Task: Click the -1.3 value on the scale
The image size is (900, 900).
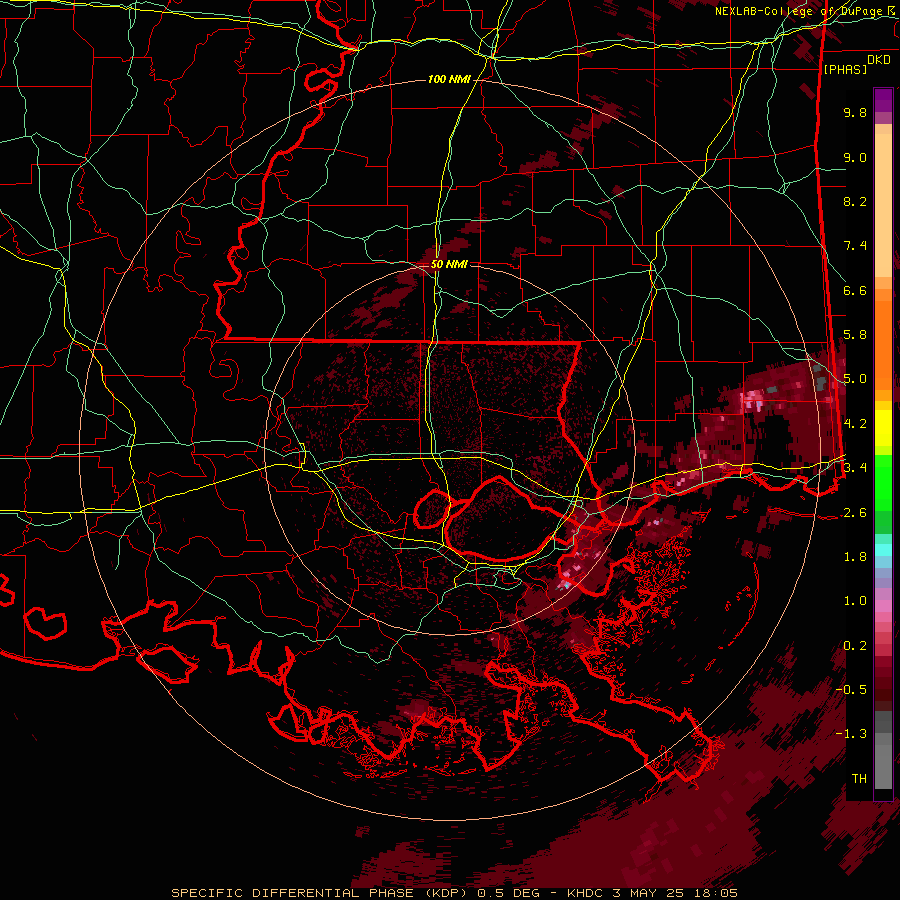Action: tap(851, 734)
